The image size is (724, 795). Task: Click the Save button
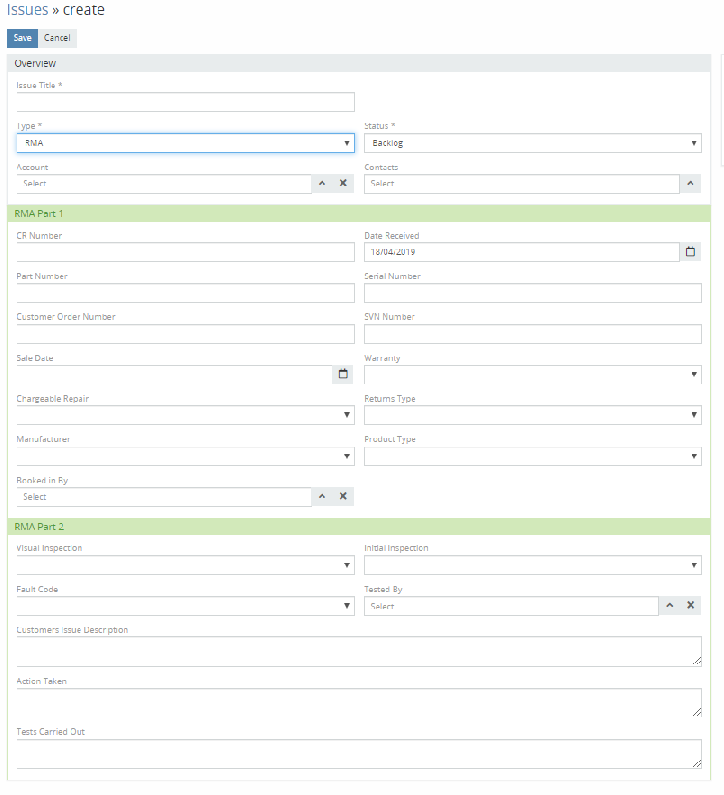coord(22,38)
